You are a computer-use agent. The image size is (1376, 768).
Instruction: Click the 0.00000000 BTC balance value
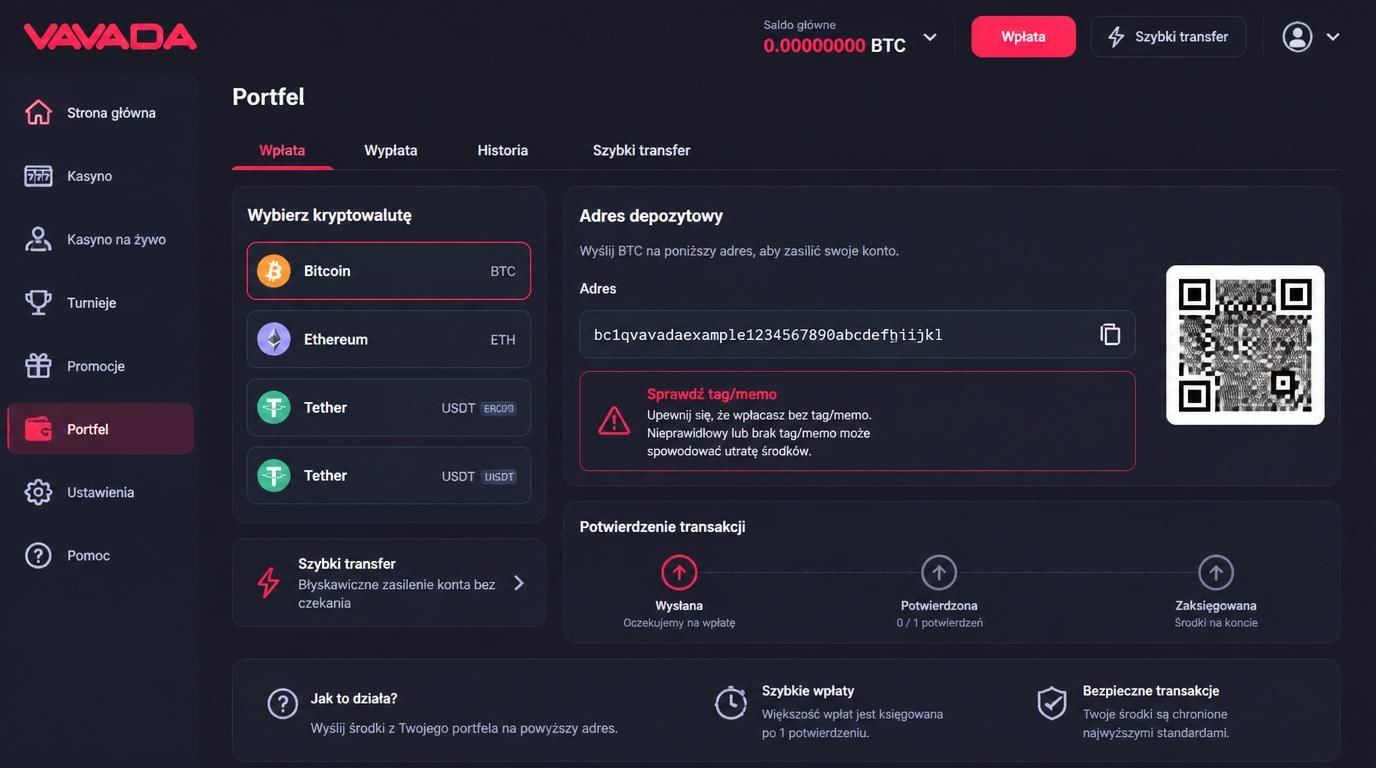[x=835, y=45]
